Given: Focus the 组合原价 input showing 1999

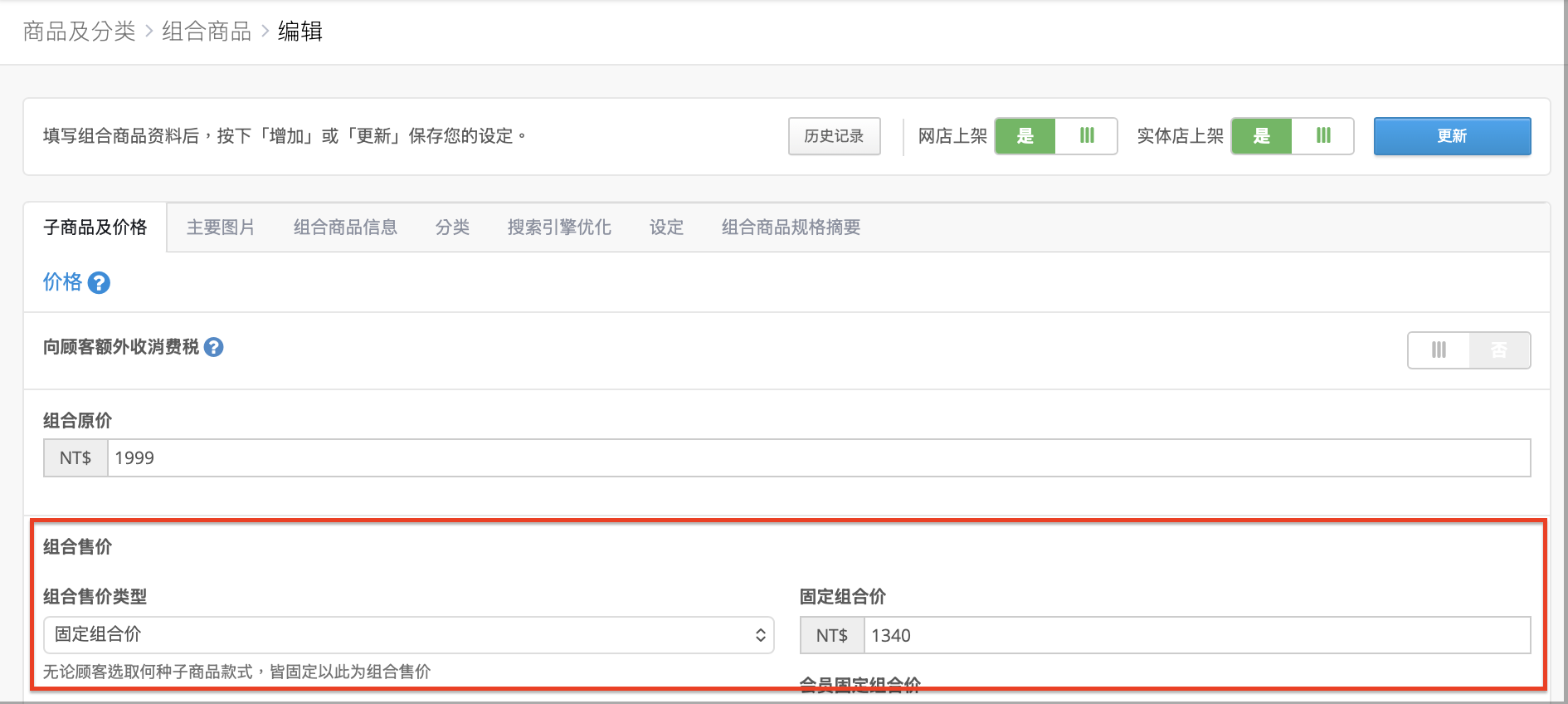Looking at the screenshot, I should click(819, 458).
